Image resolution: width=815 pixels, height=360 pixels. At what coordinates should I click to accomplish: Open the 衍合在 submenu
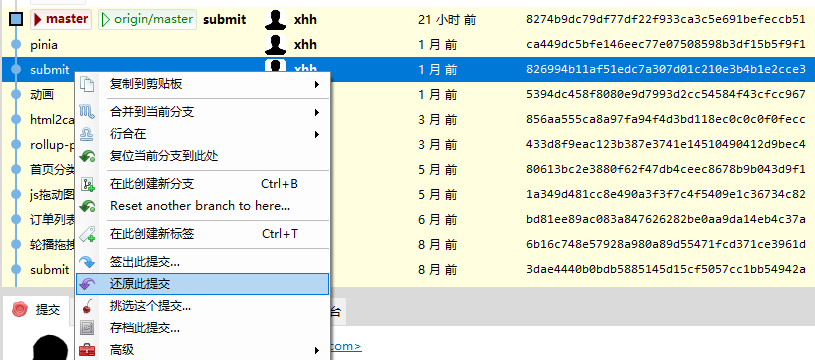[x=203, y=134]
